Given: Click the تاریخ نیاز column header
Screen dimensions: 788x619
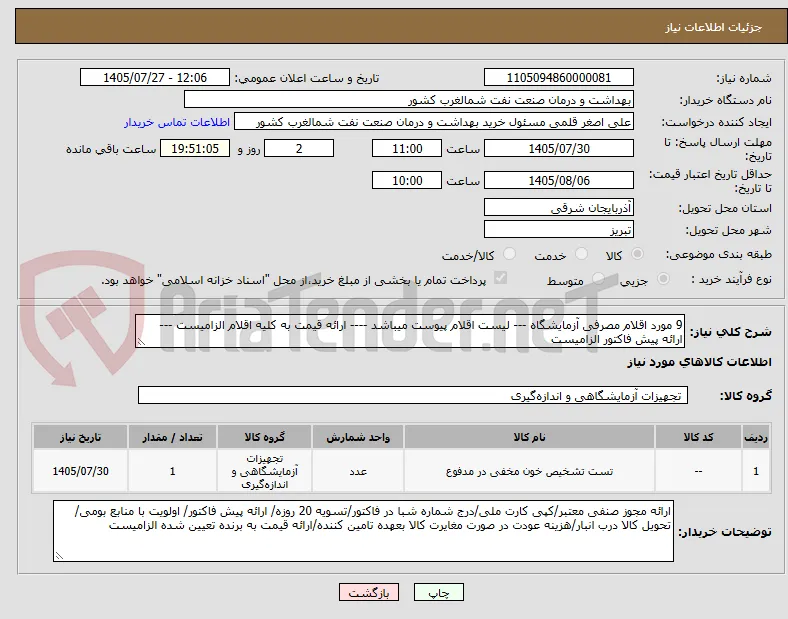Looking at the screenshot, I should click(x=80, y=437).
